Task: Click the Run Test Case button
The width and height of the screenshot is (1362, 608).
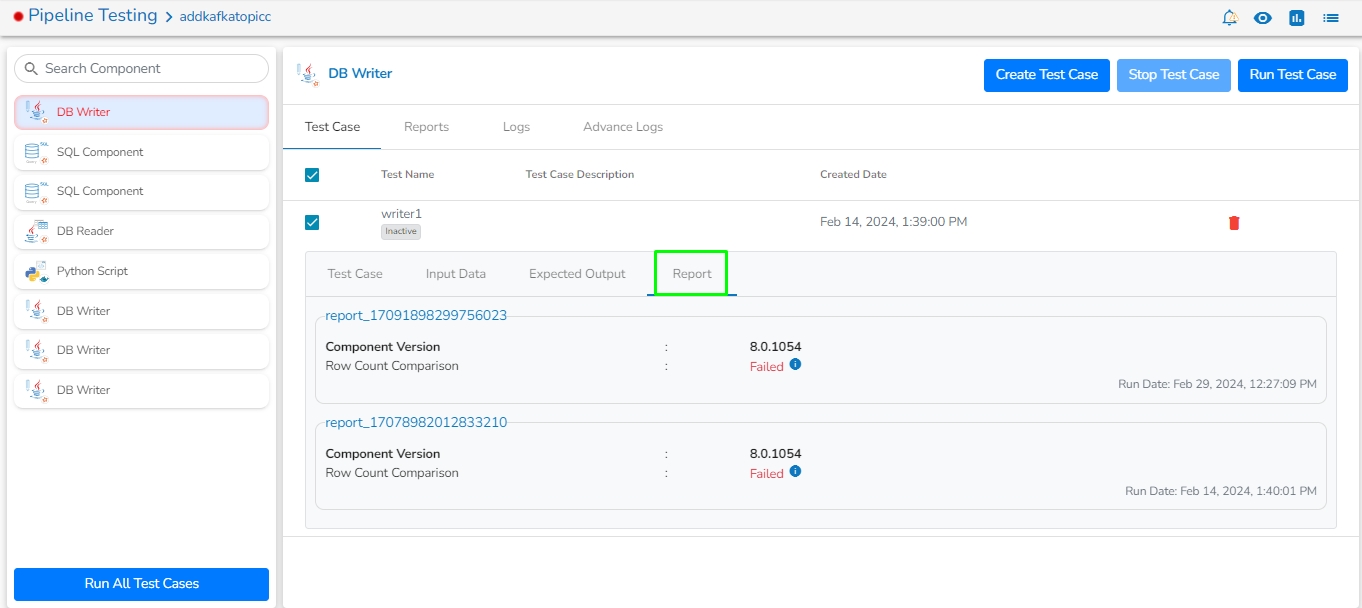Action: [x=1292, y=75]
